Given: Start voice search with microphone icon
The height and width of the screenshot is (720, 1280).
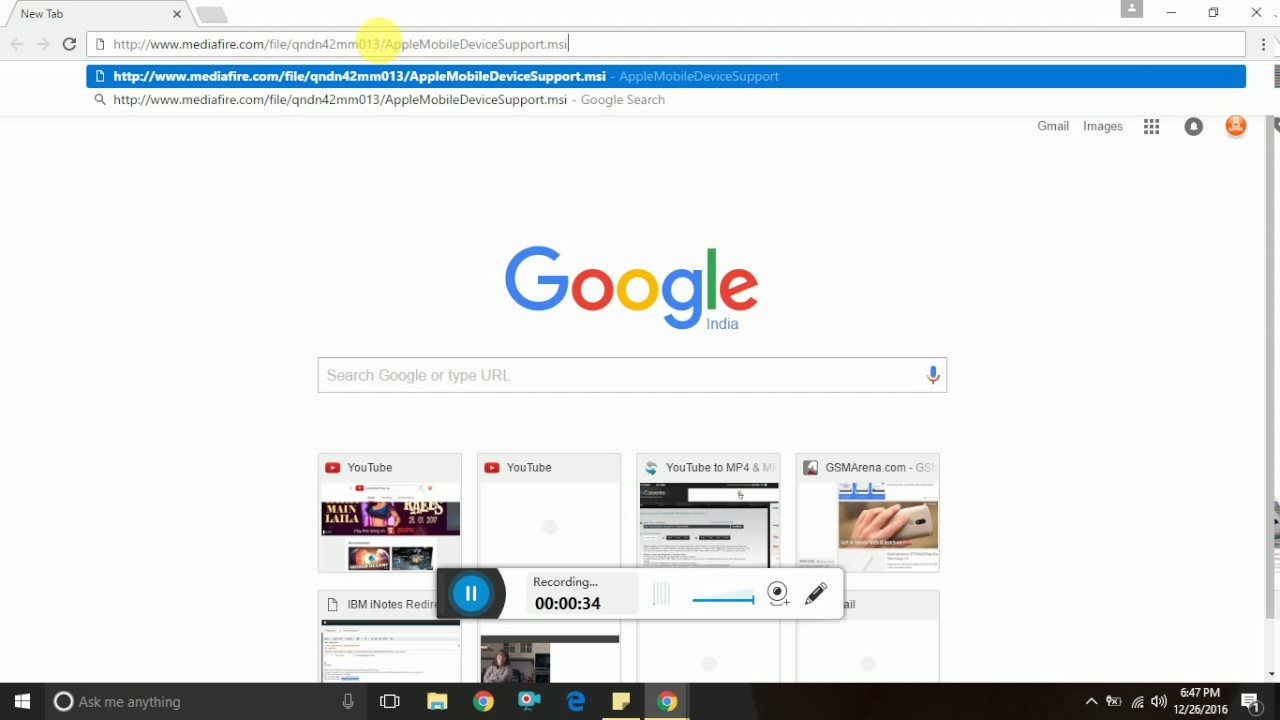Looking at the screenshot, I should (x=933, y=375).
